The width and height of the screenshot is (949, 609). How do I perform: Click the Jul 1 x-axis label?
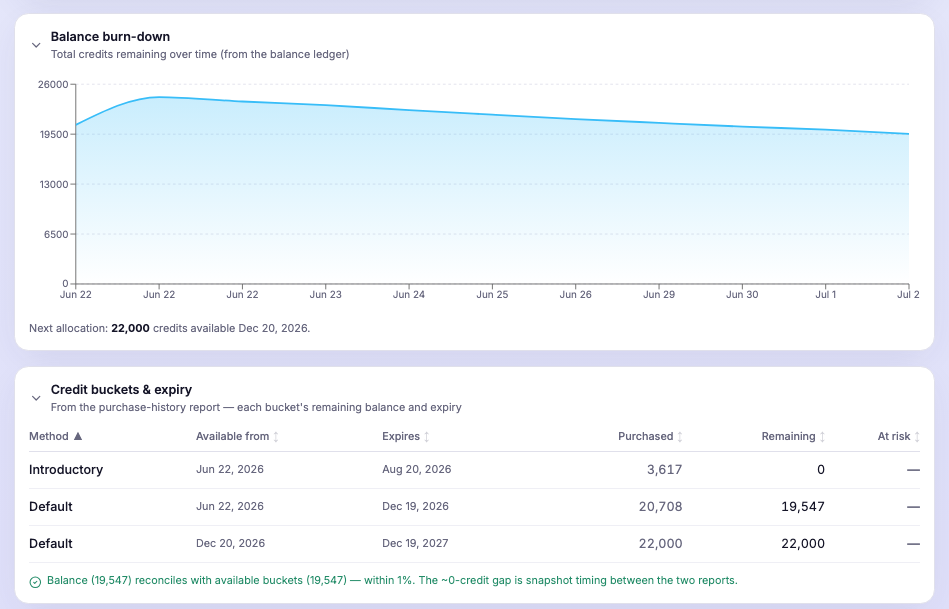click(826, 294)
